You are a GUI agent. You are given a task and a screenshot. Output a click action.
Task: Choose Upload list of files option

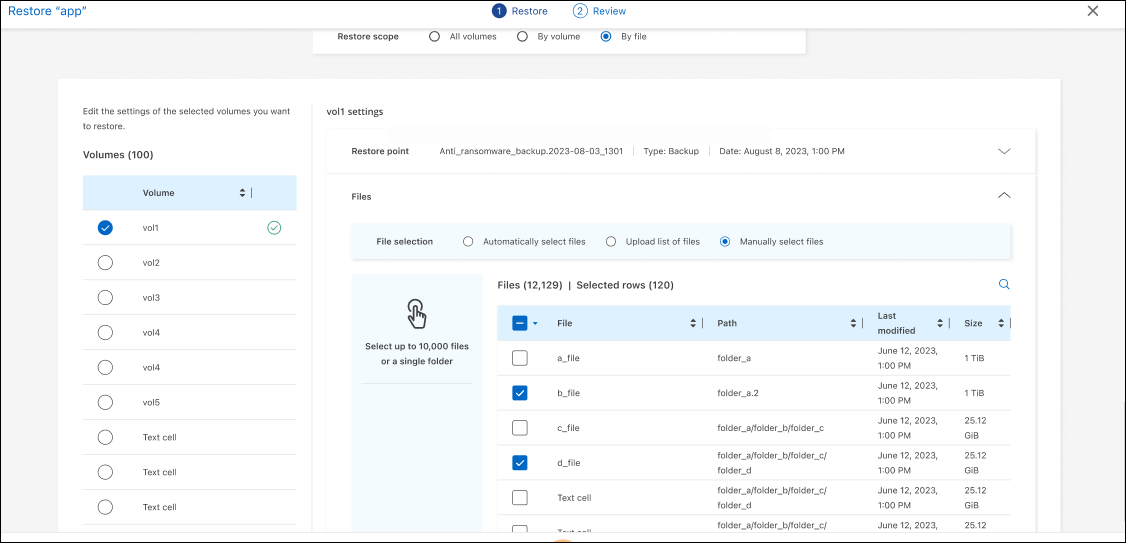pos(610,242)
